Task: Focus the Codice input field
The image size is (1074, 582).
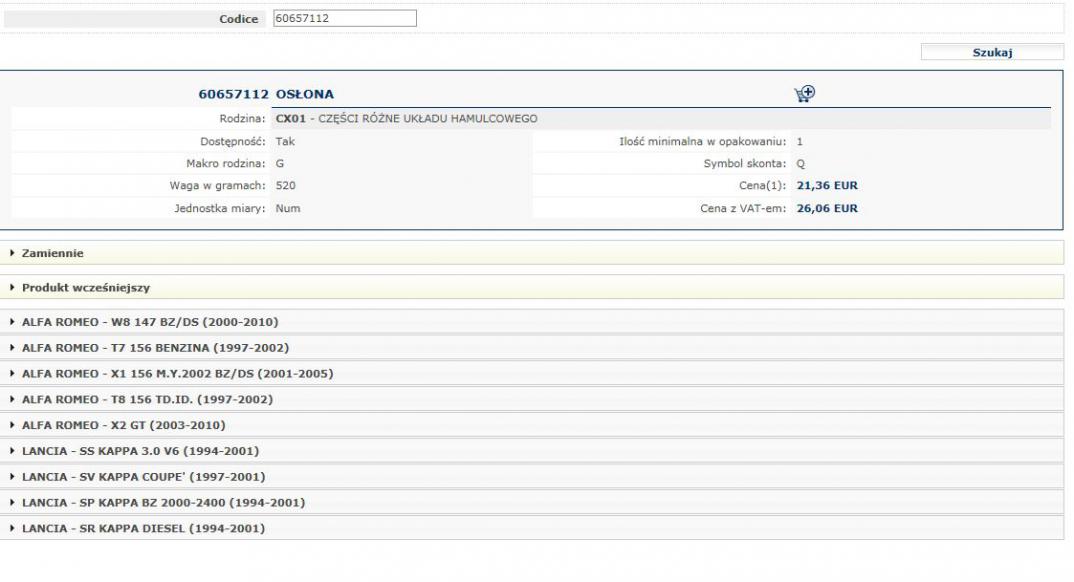Action: pos(345,18)
